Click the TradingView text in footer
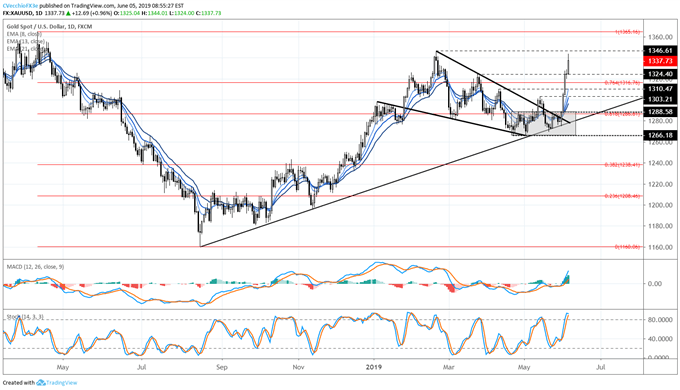The image size is (680, 390). pyautogui.click(x=62, y=383)
